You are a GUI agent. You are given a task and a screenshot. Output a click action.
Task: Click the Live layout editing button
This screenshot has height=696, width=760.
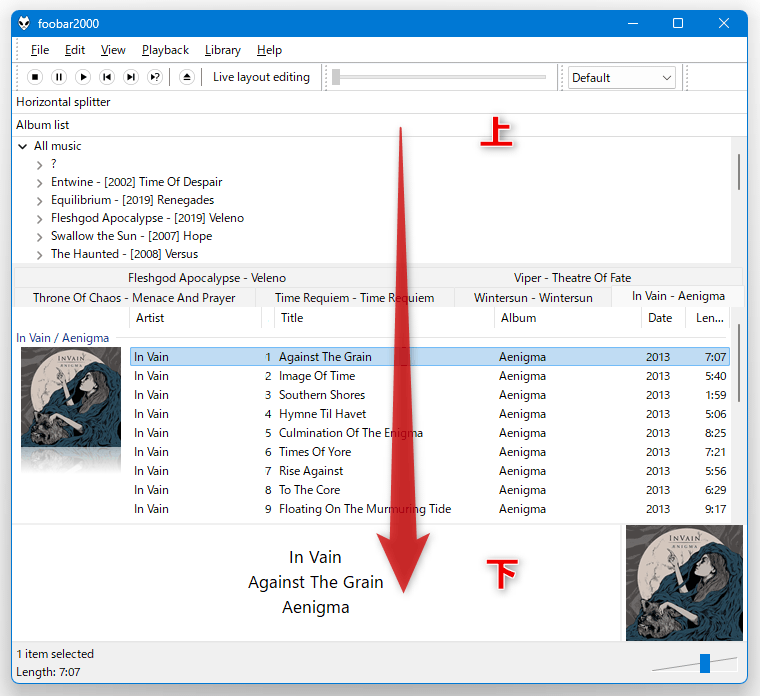click(261, 77)
